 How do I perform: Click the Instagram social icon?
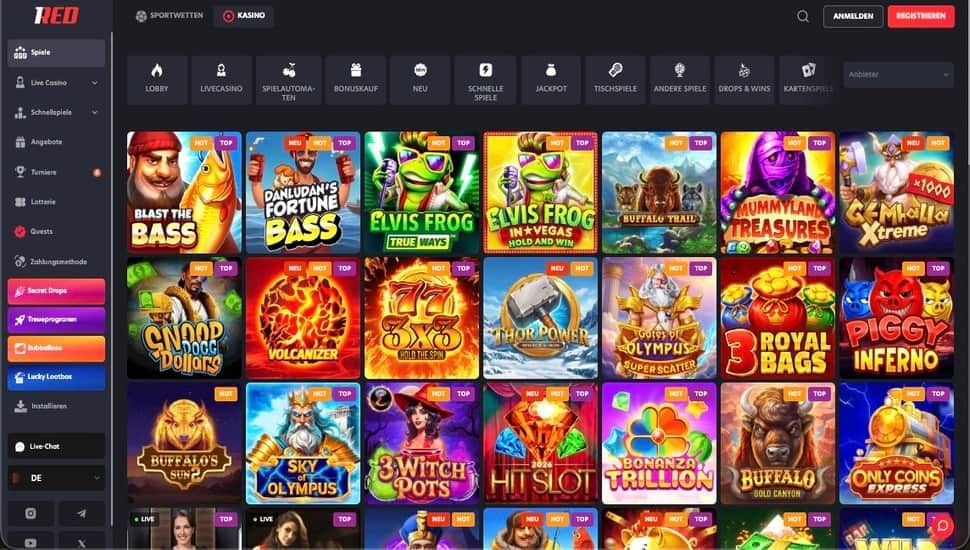(30, 513)
